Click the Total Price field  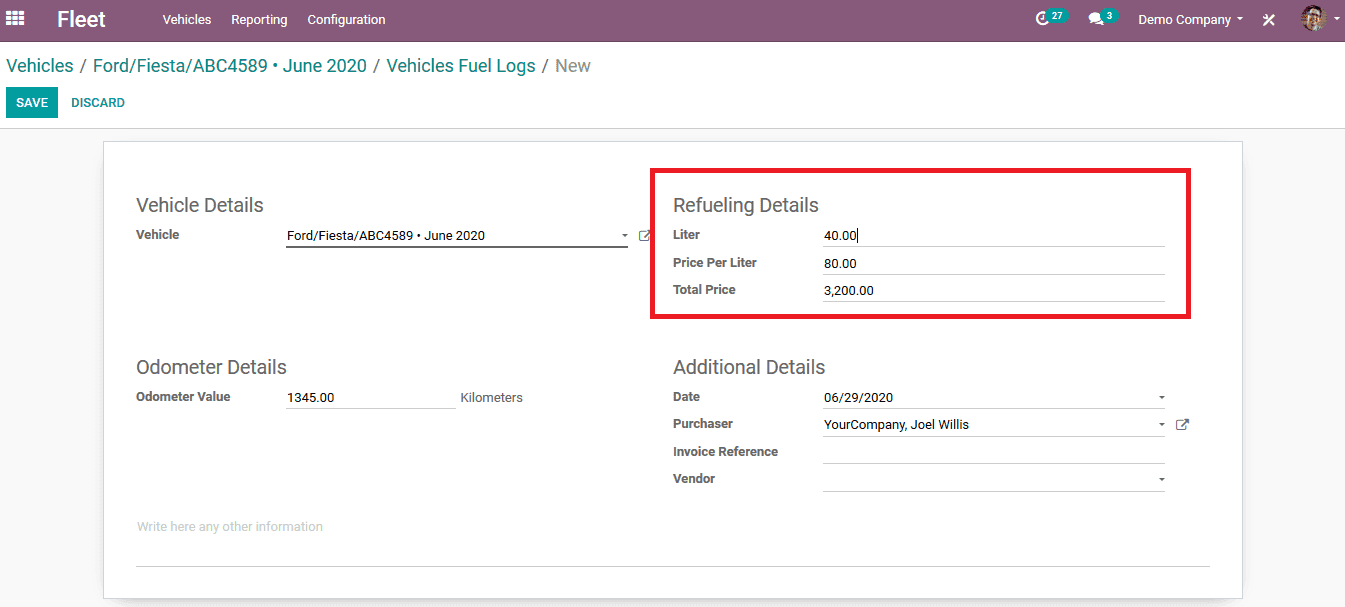click(994, 290)
